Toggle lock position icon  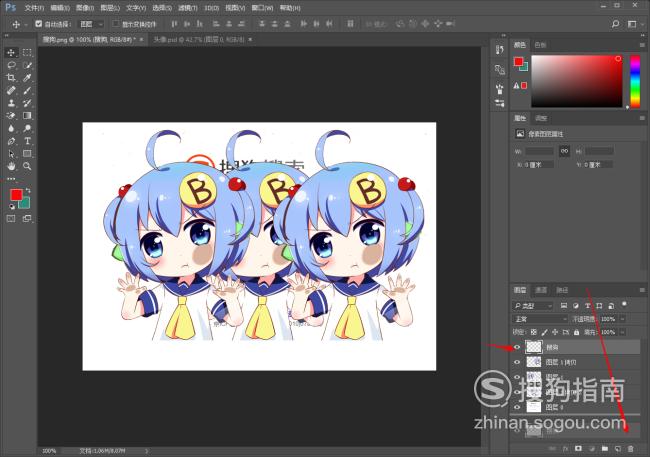[x=555, y=332]
